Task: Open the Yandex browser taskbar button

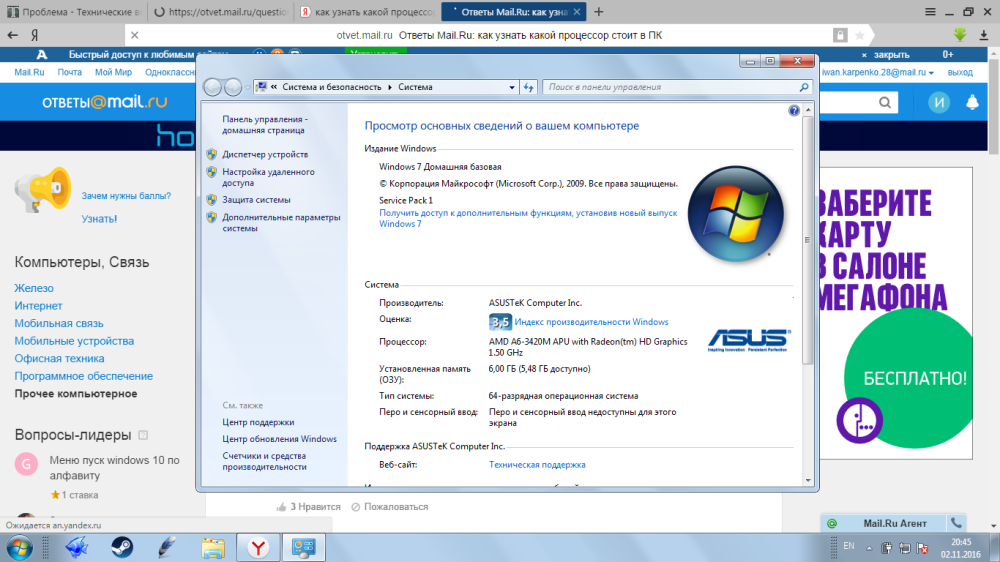Action: coord(258,547)
